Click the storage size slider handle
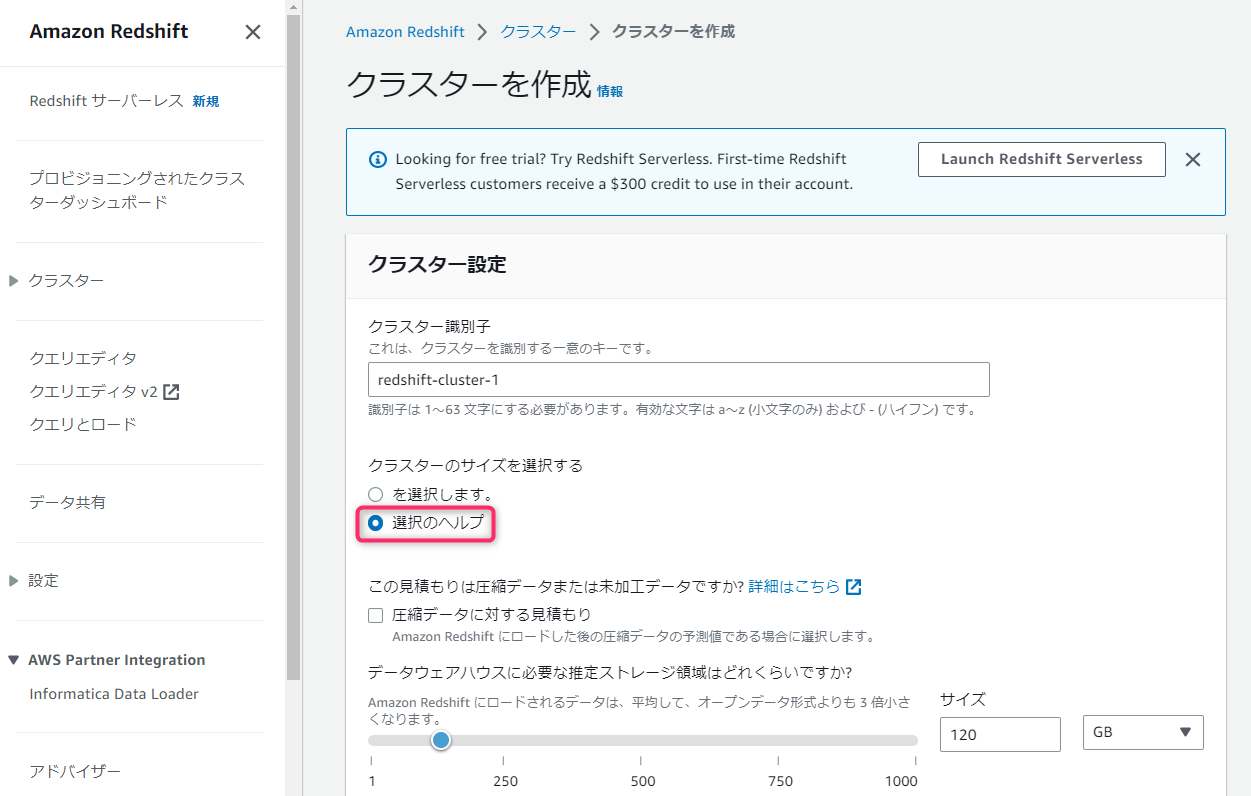This screenshot has height=796, width=1251. coord(440,740)
